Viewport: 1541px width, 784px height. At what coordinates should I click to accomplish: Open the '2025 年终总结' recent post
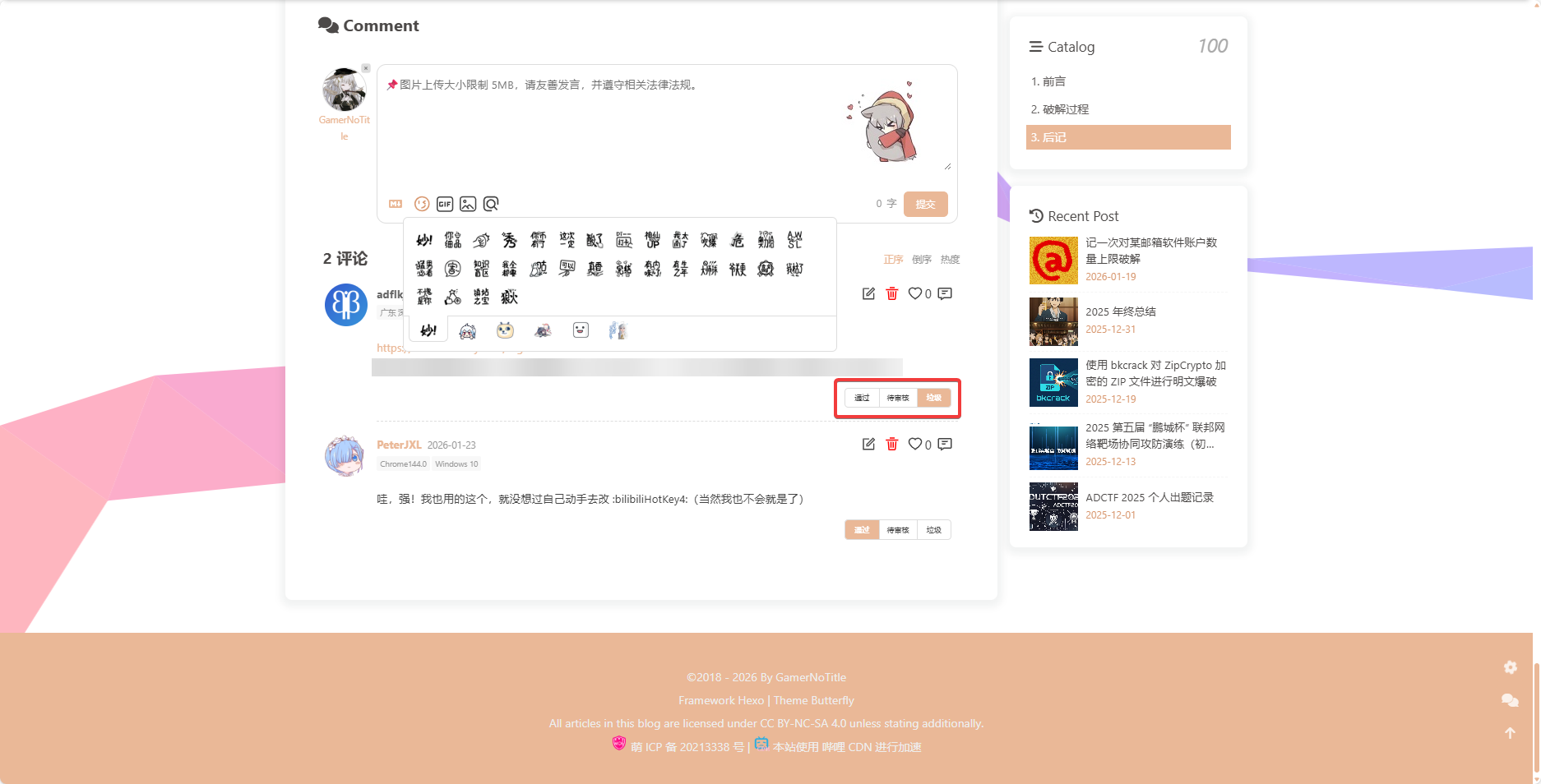(1120, 311)
